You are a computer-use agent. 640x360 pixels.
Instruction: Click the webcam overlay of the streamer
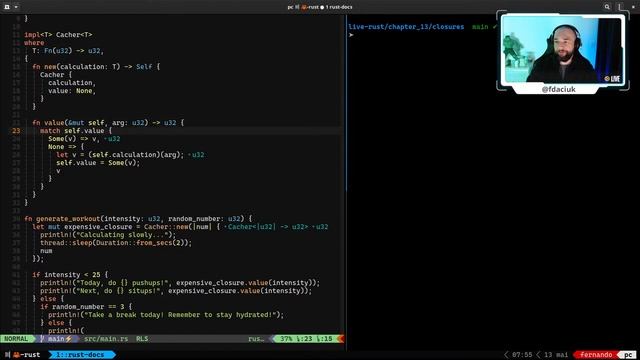(x=562, y=50)
